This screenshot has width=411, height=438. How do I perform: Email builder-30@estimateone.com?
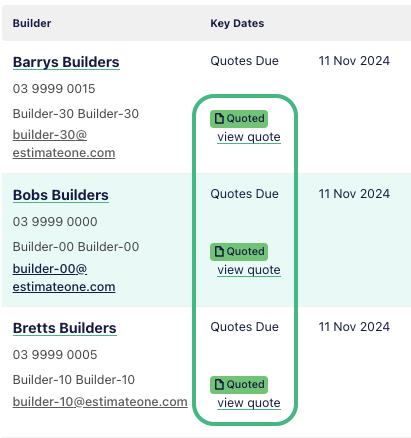coord(64,144)
